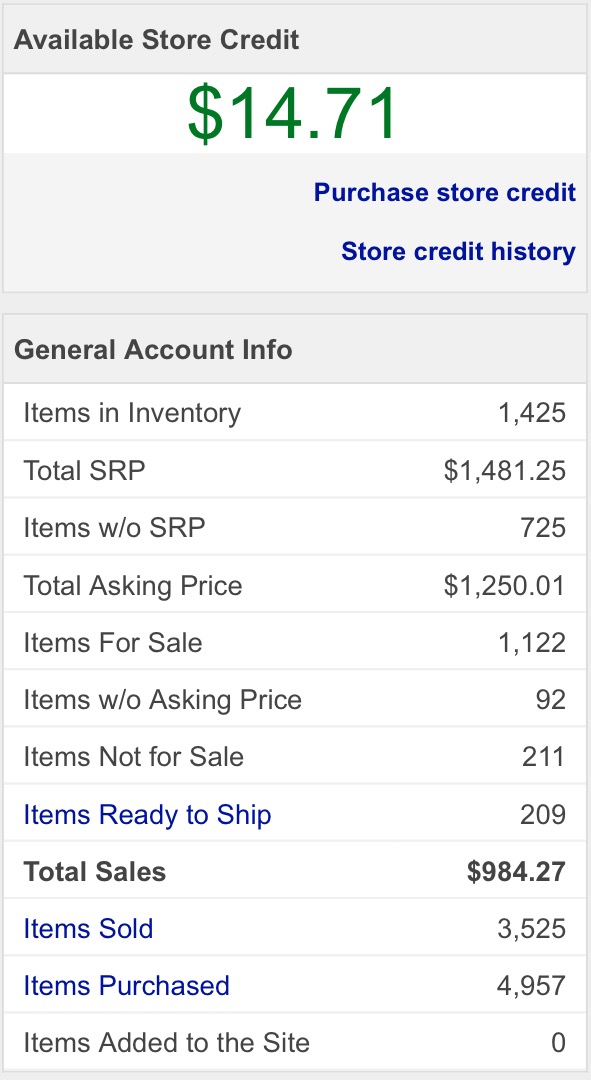Open the Items Purchased history
This screenshot has height=1080, width=591.
click(126, 985)
